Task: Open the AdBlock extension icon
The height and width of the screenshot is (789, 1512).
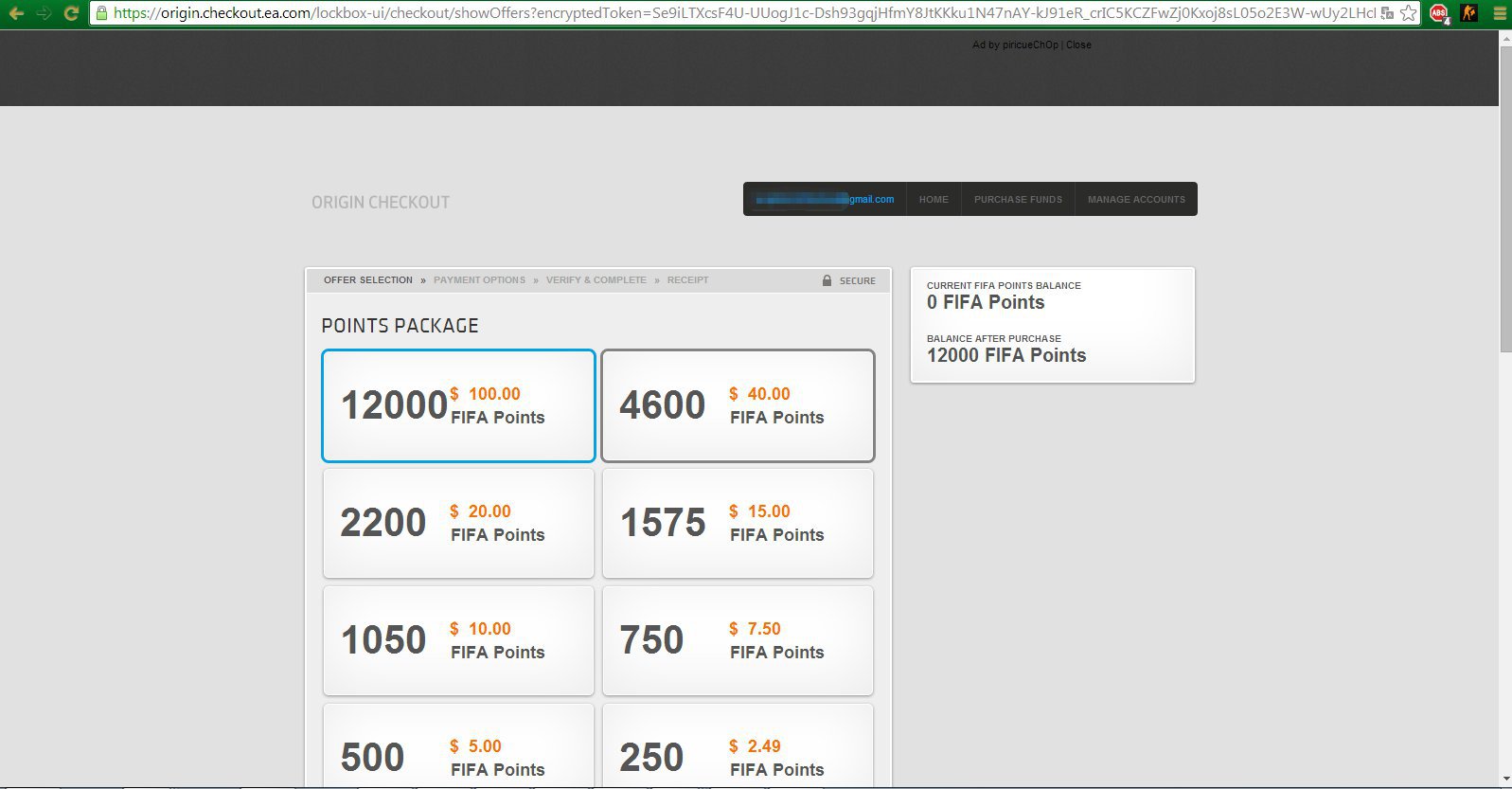Action: [1439, 13]
